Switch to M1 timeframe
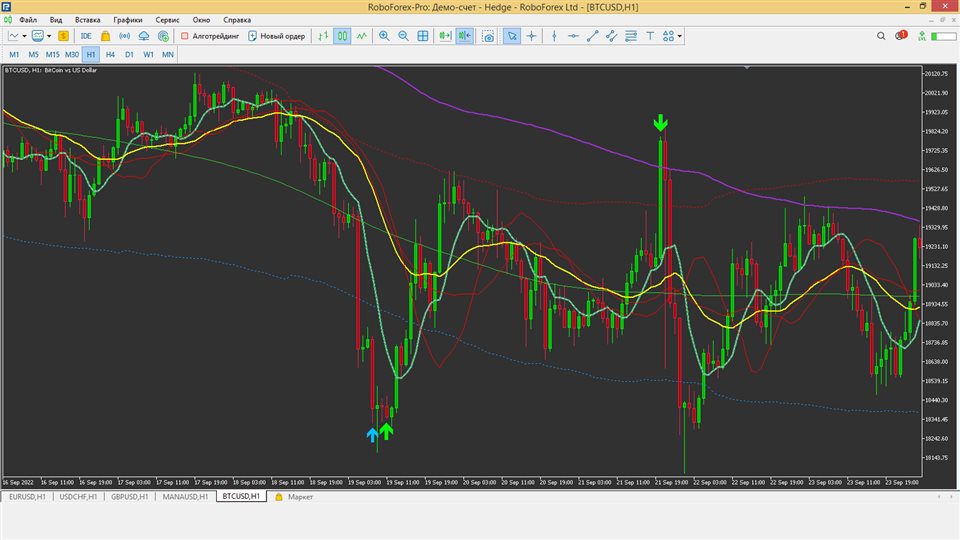The height and width of the screenshot is (540, 960). (x=14, y=54)
